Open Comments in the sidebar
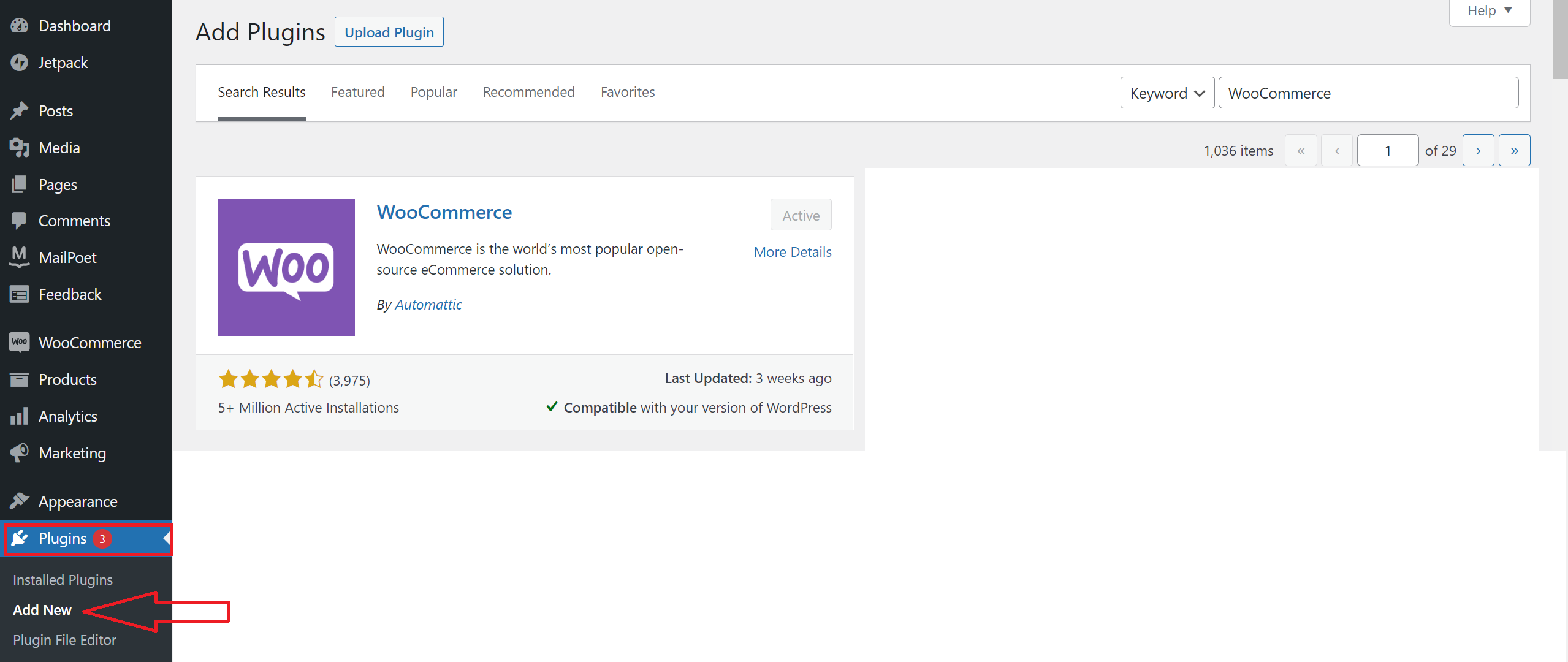 tap(86, 221)
